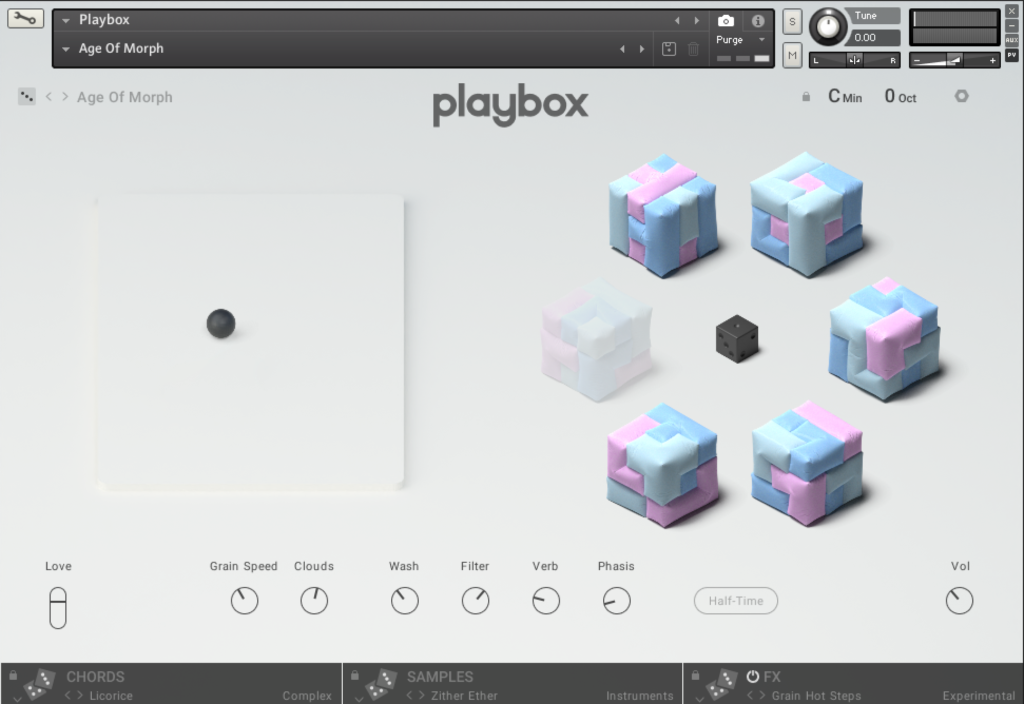Image resolution: width=1024 pixels, height=704 pixels.
Task: Toggle the PV button at top right
Action: coord(1012,56)
